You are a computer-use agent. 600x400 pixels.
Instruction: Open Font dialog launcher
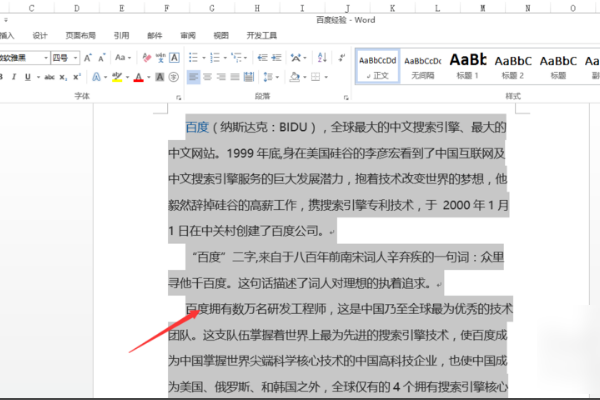point(178,98)
